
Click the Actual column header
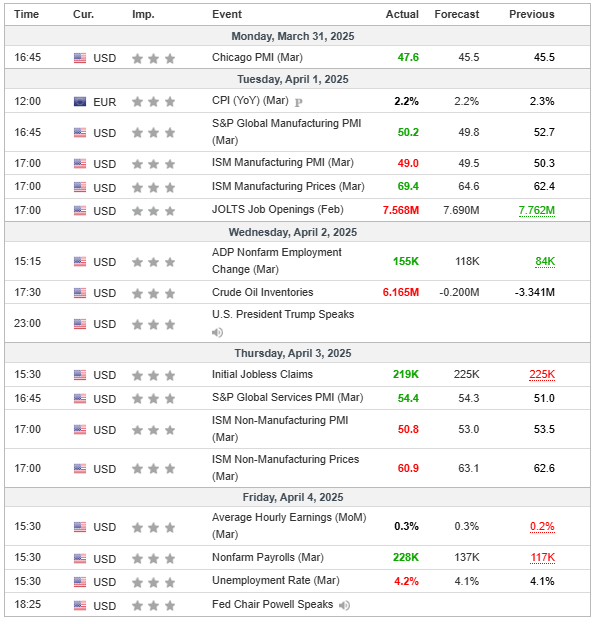click(x=402, y=14)
